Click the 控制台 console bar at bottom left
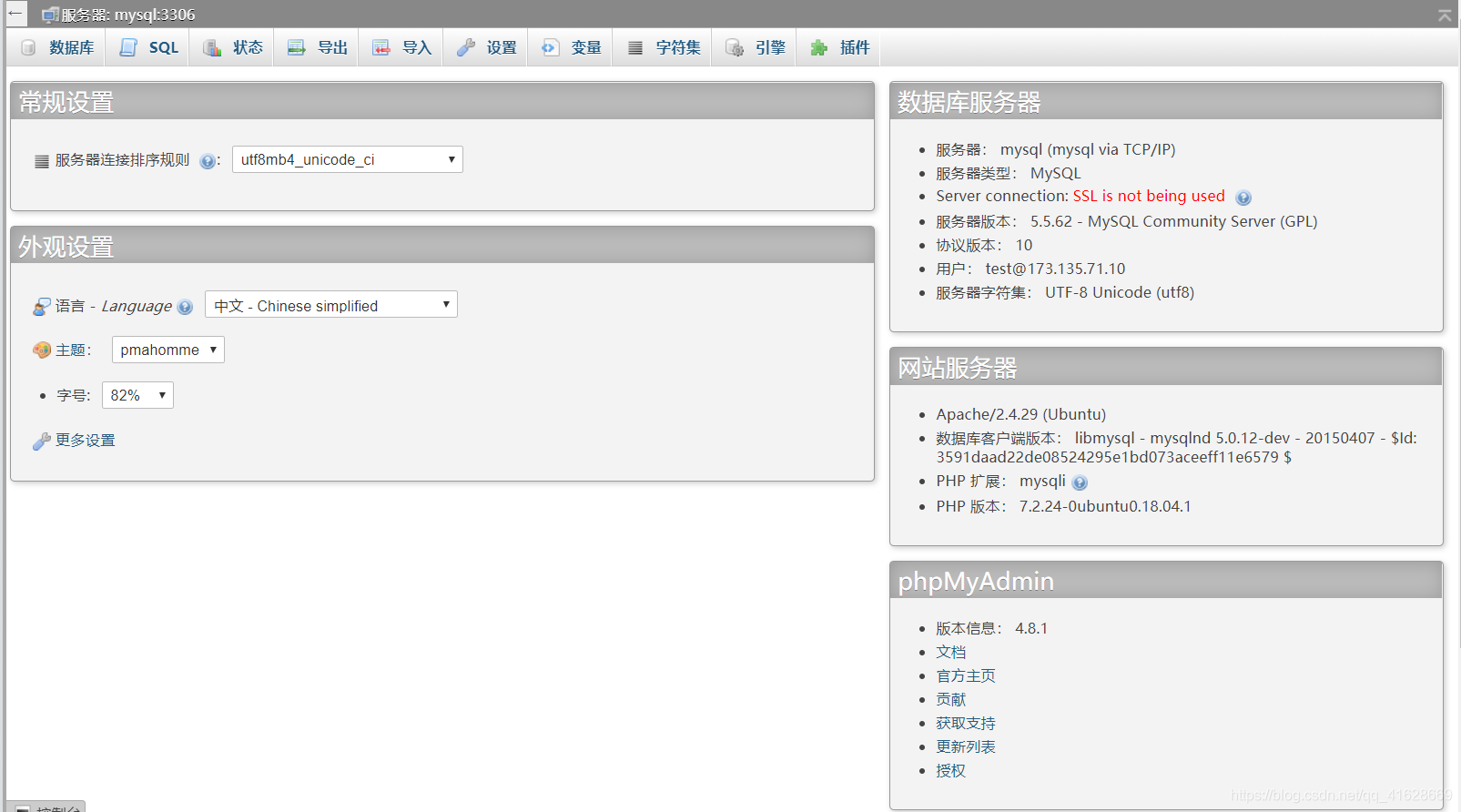This screenshot has width=1461, height=812. click(47, 807)
